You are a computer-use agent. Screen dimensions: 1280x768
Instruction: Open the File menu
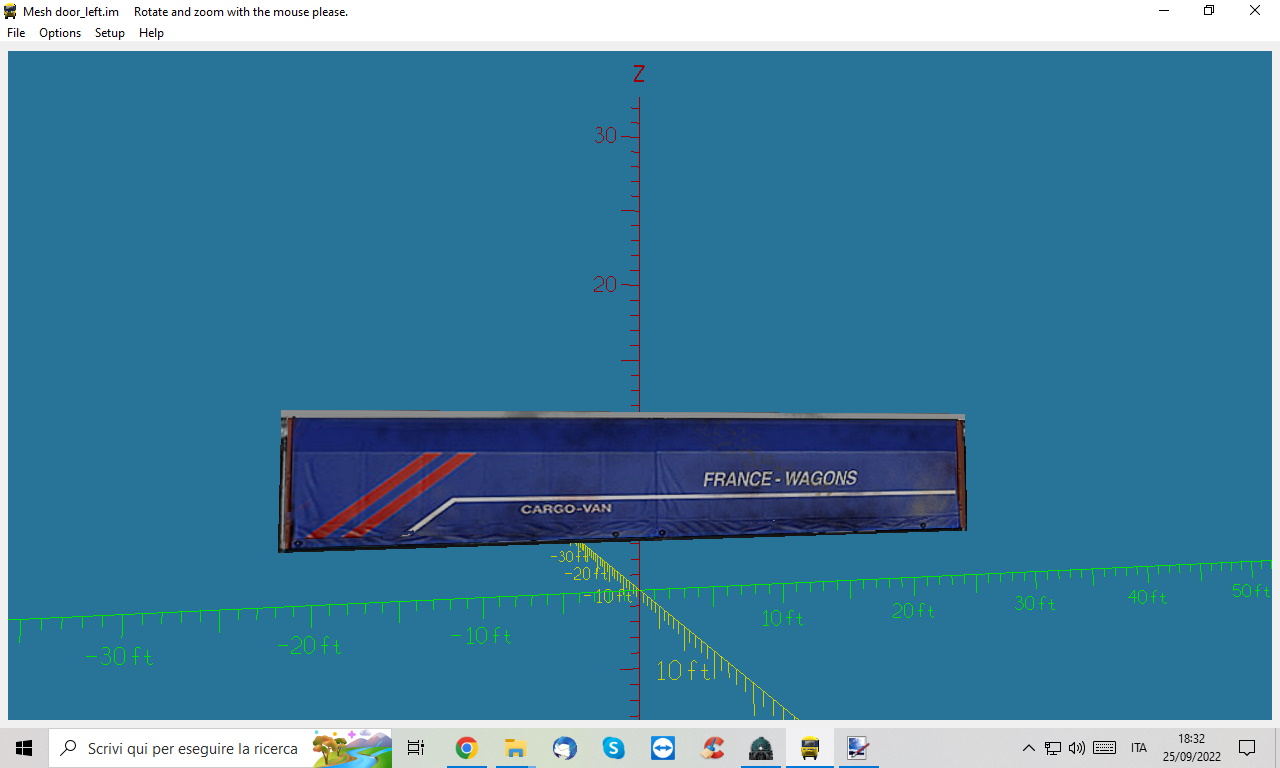coord(16,33)
